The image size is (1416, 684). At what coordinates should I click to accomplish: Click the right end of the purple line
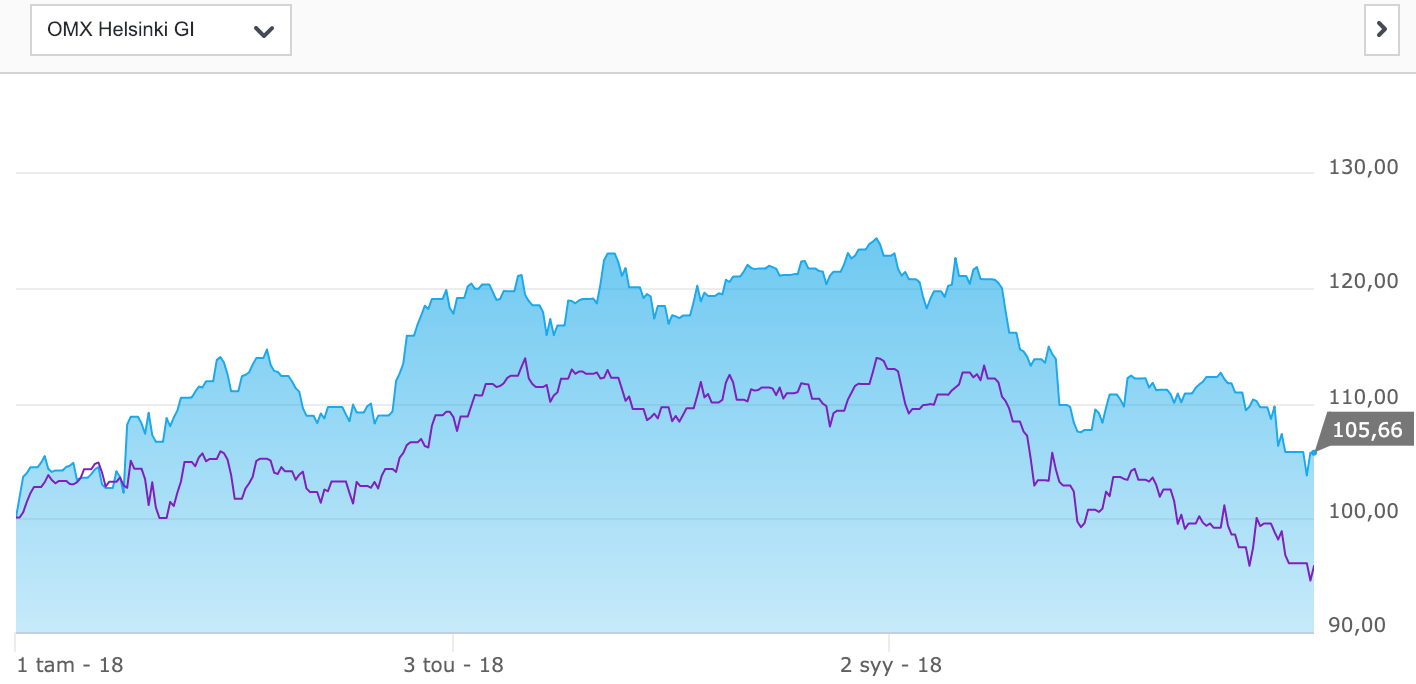click(1313, 567)
